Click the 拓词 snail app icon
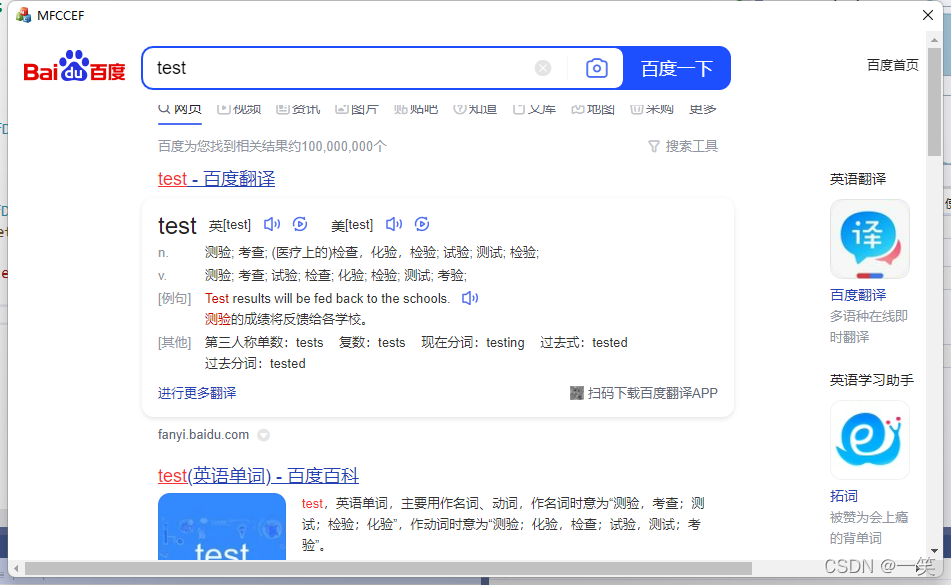951x585 pixels. (870, 440)
